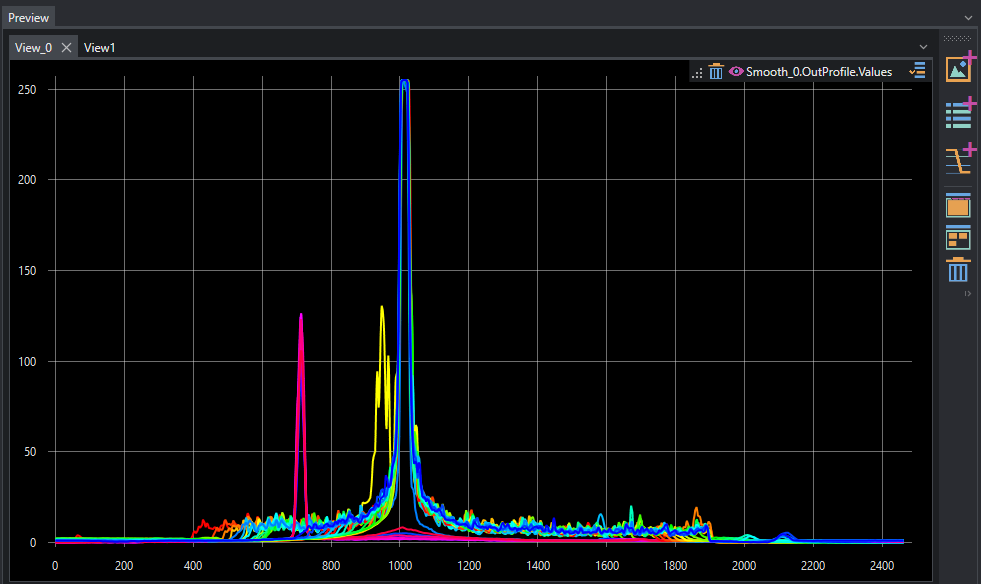Open the series checklist options icon

(917, 71)
